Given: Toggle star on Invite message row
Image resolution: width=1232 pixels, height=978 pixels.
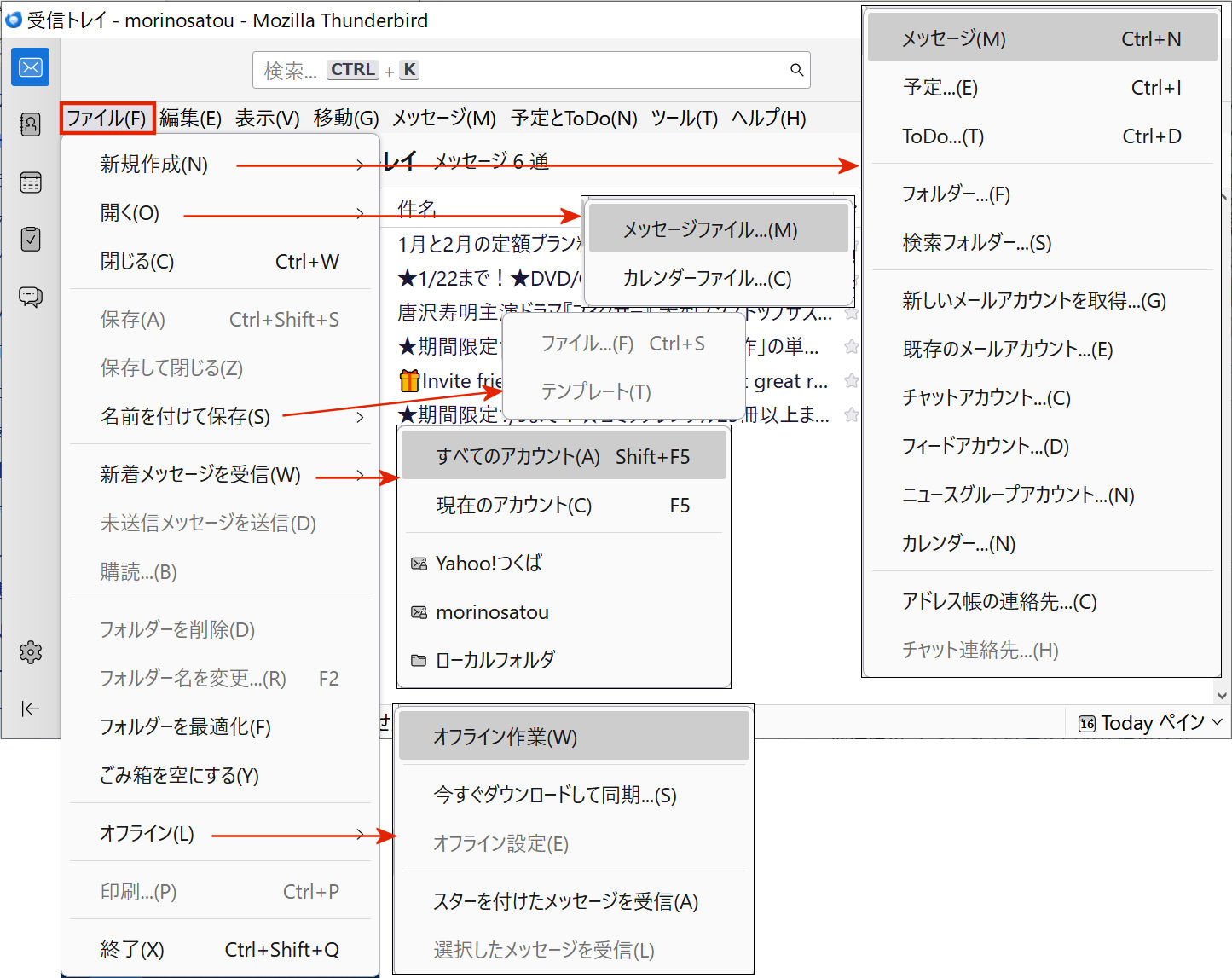Looking at the screenshot, I should 851,381.
